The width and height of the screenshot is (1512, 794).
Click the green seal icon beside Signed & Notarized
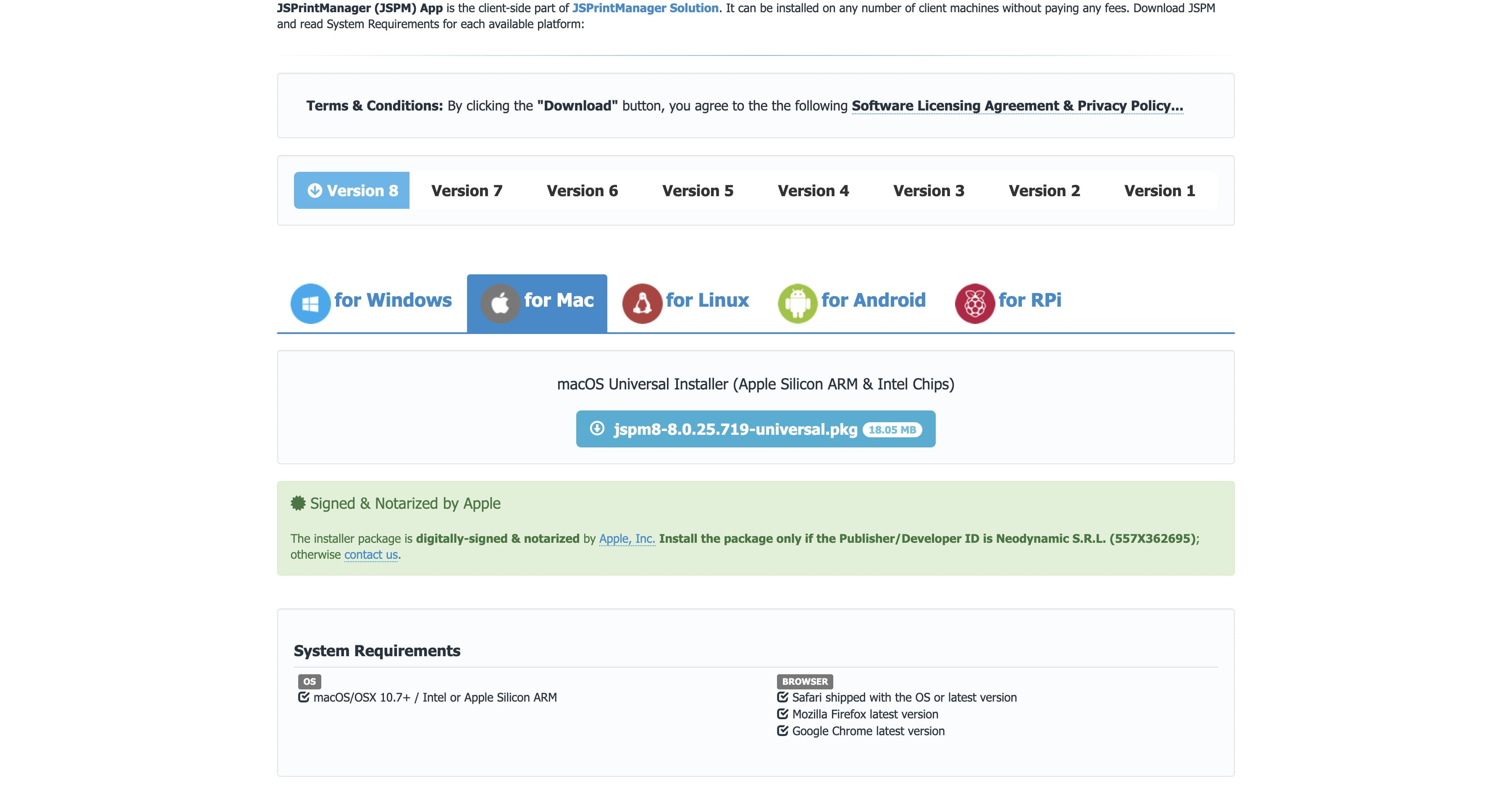(298, 503)
